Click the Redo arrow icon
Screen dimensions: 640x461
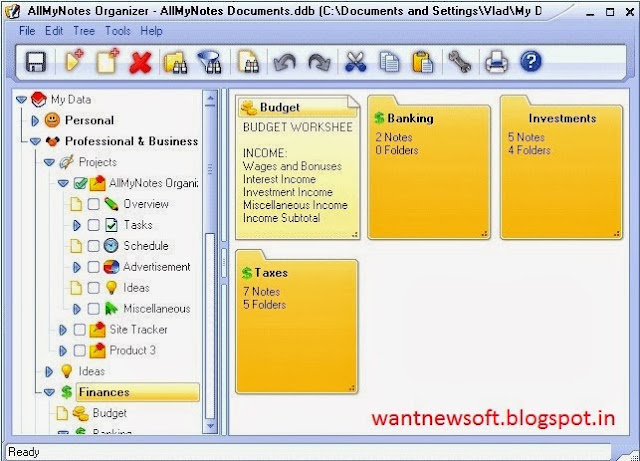click(319, 62)
